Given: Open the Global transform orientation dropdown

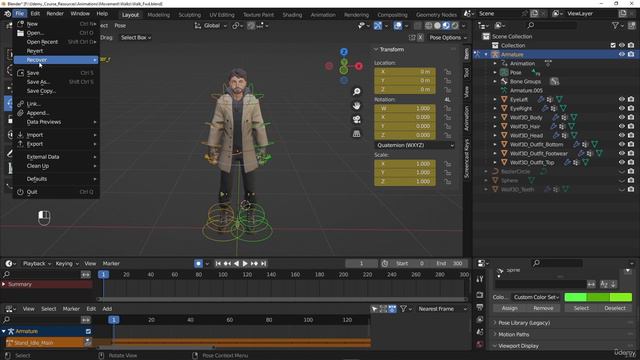Looking at the screenshot, I should [211, 25].
